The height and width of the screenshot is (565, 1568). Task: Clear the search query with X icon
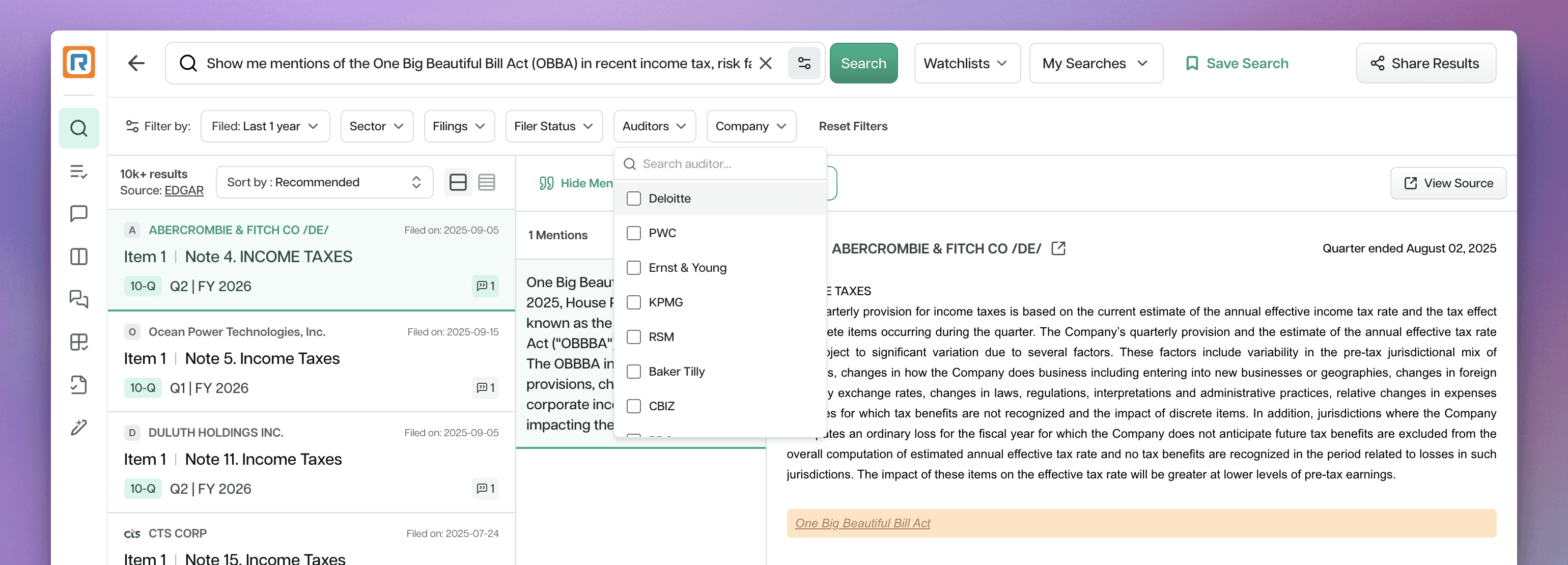click(766, 63)
